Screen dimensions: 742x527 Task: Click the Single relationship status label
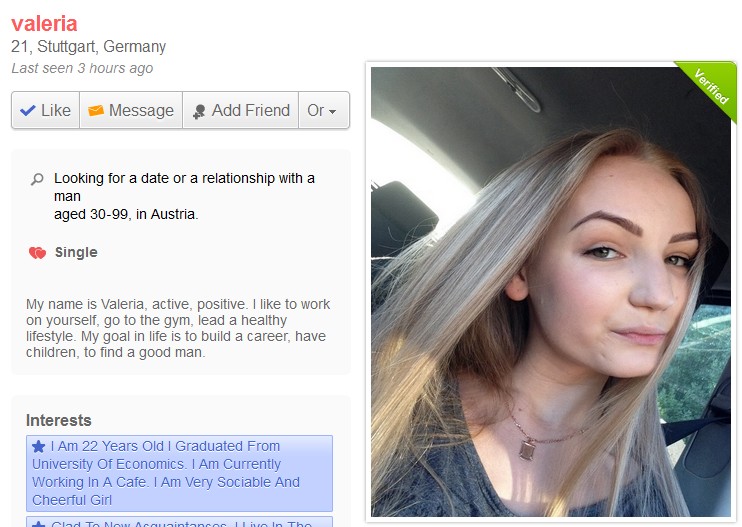(x=76, y=252)
